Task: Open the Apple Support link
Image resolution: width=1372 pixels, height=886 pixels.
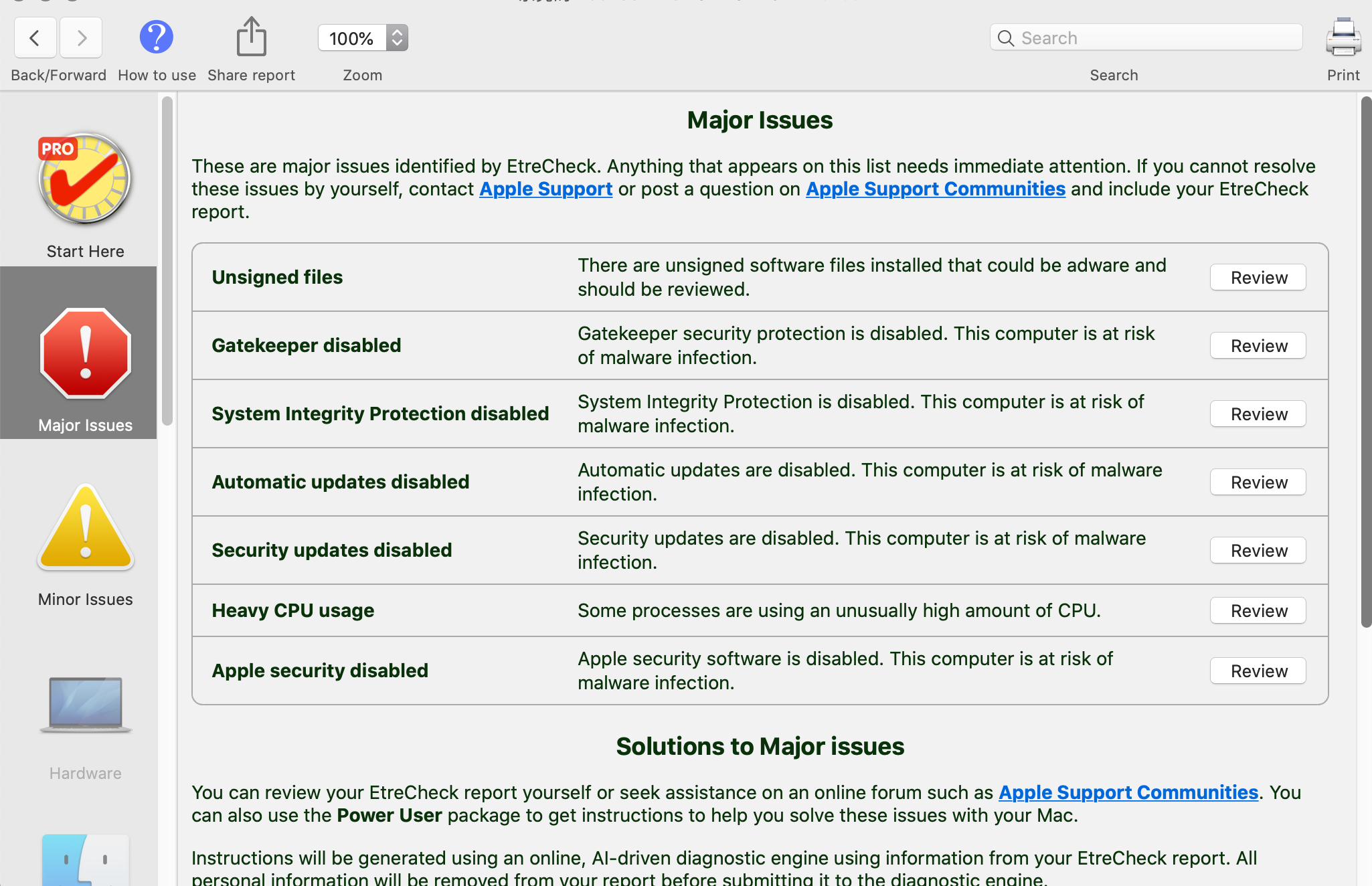Action: (545, 189)
